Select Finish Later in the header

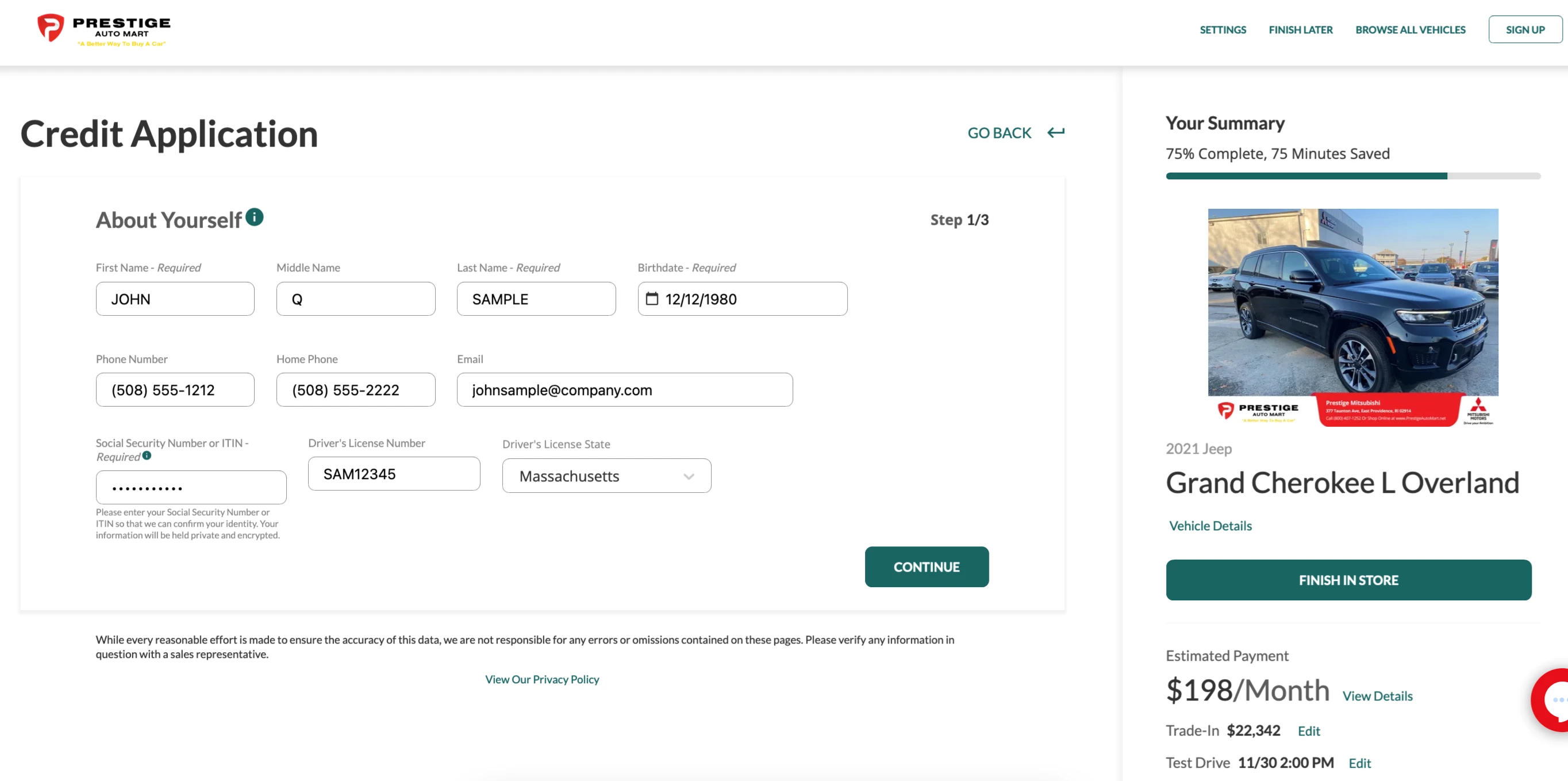tap(1300, 29)
